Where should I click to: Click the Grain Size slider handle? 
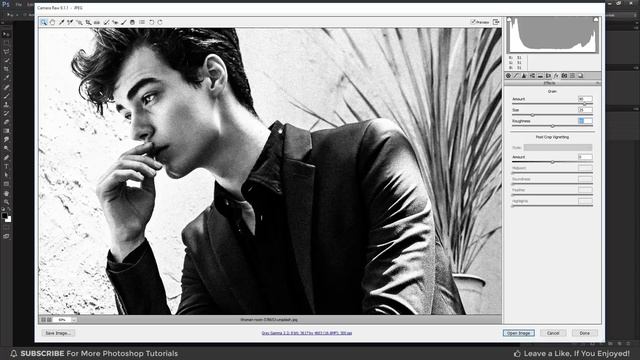(x=532, y=115)
